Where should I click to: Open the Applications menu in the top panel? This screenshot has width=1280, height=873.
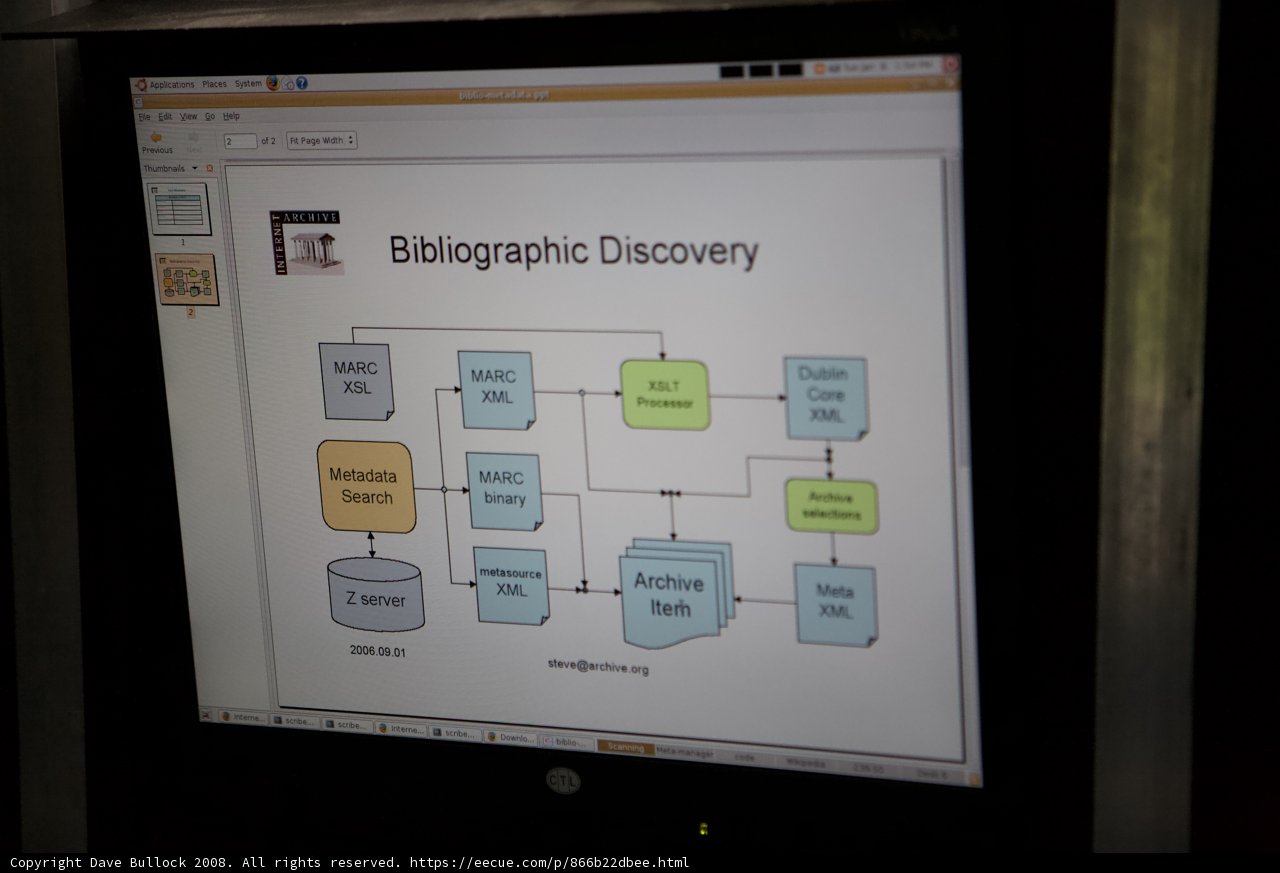(x=172, y=85)
